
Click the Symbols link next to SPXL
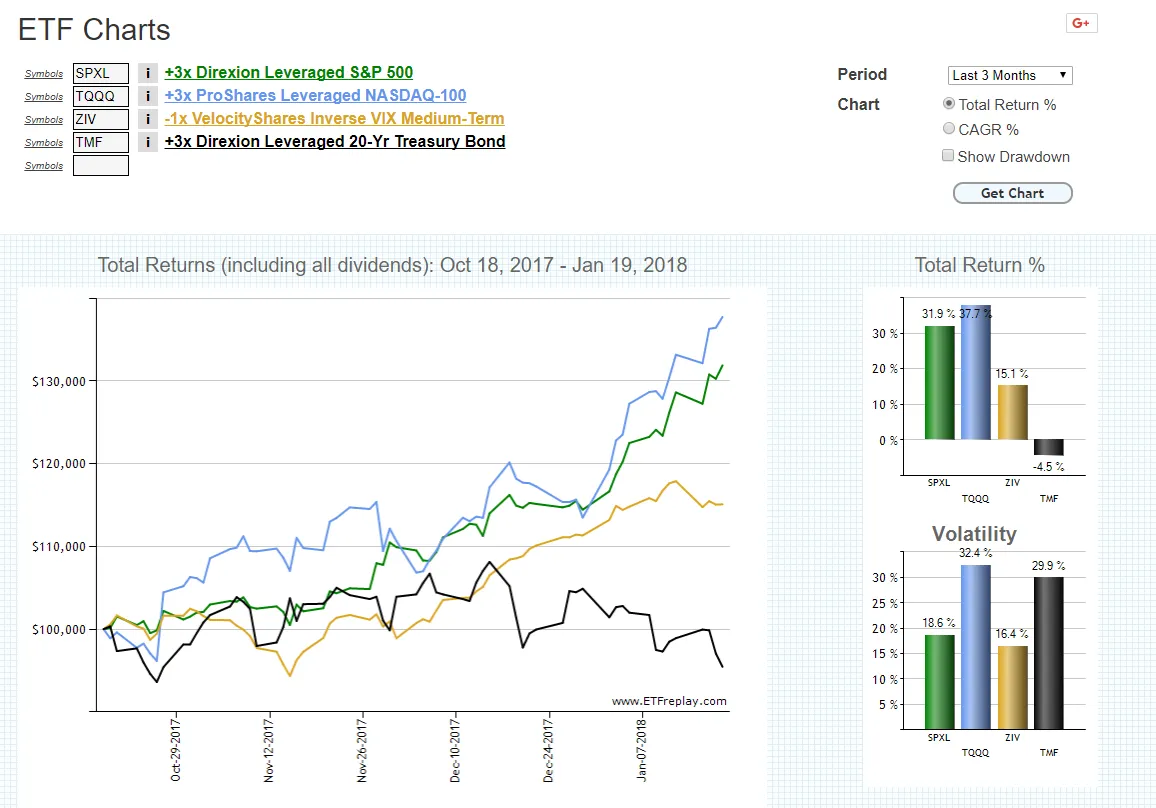(x=43, y=74)
